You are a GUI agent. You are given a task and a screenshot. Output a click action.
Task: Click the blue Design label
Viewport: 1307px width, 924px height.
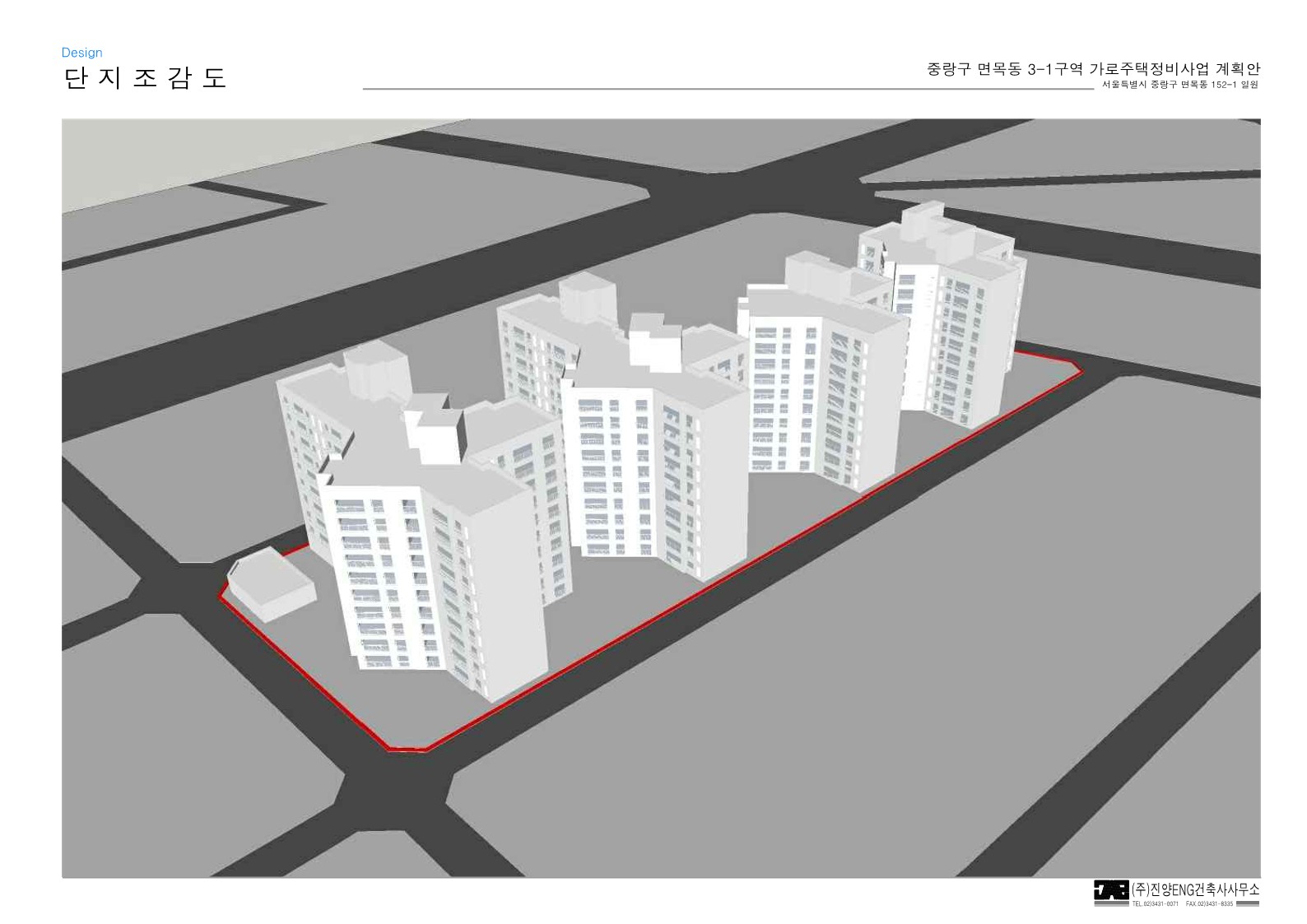(81, 53)
